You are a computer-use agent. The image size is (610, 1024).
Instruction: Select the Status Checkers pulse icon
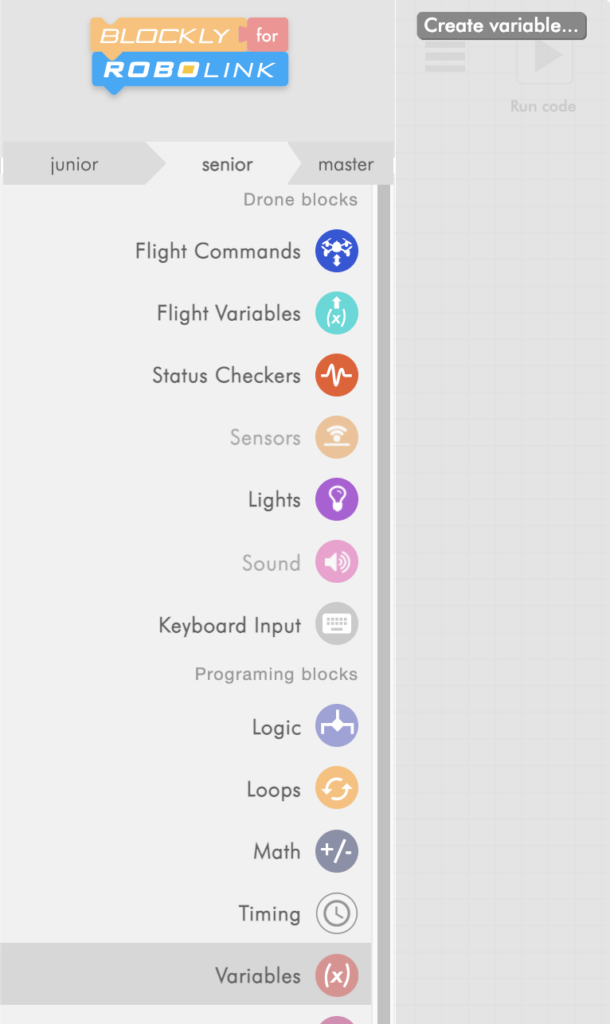point(337,376)
